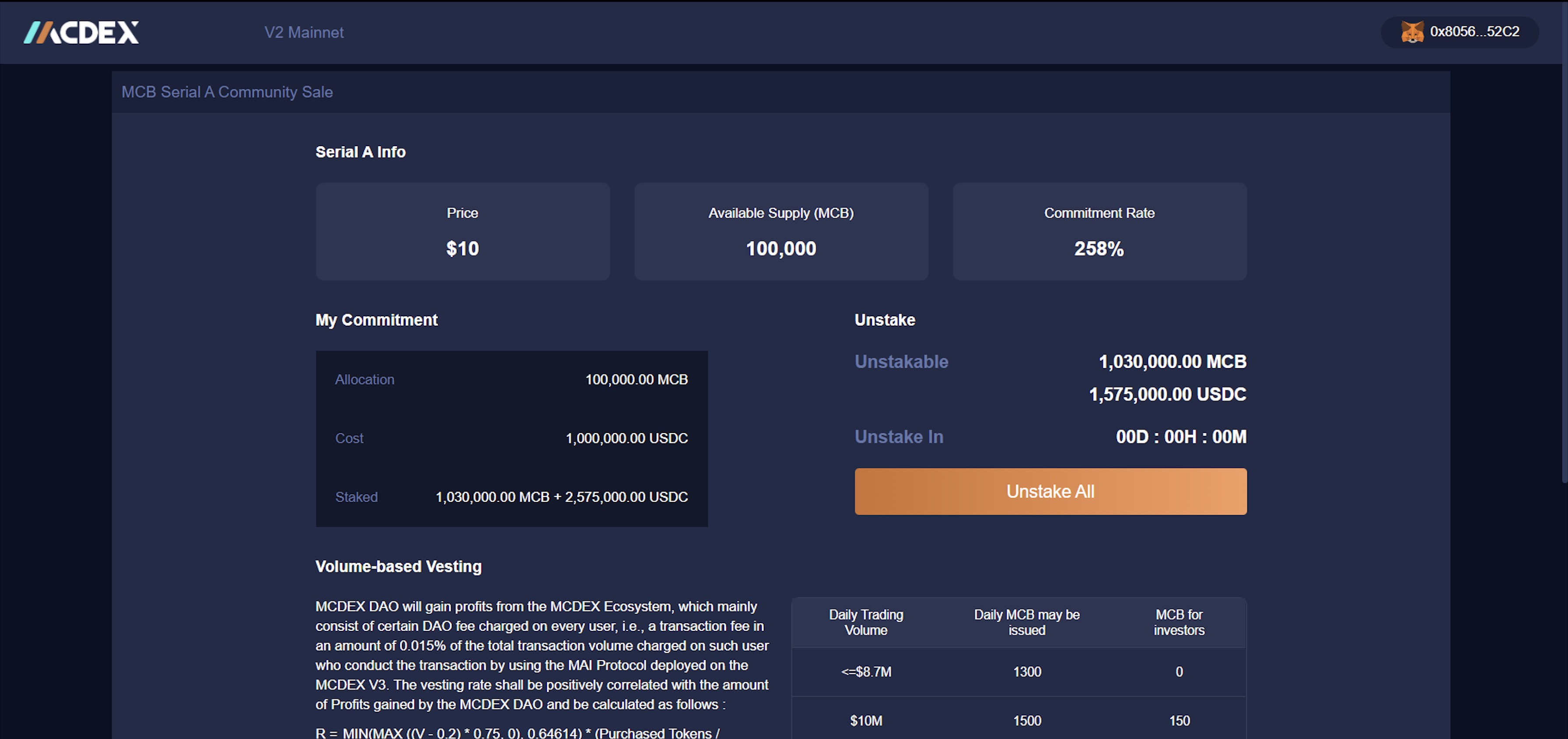Screen dimensions: 1568x739
Task: Click the Cost label
Action: pos(350,438)
